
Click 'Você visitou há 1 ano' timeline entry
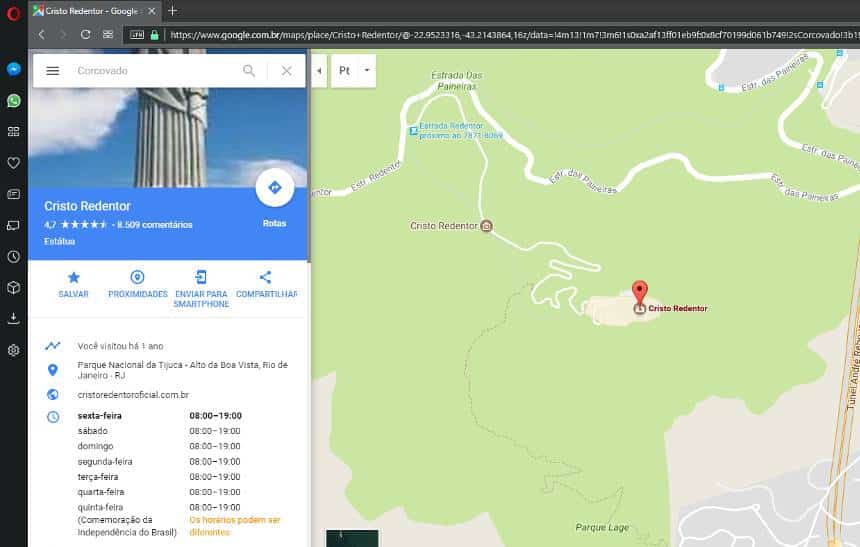pyautogui.click(x=120, y=346)
